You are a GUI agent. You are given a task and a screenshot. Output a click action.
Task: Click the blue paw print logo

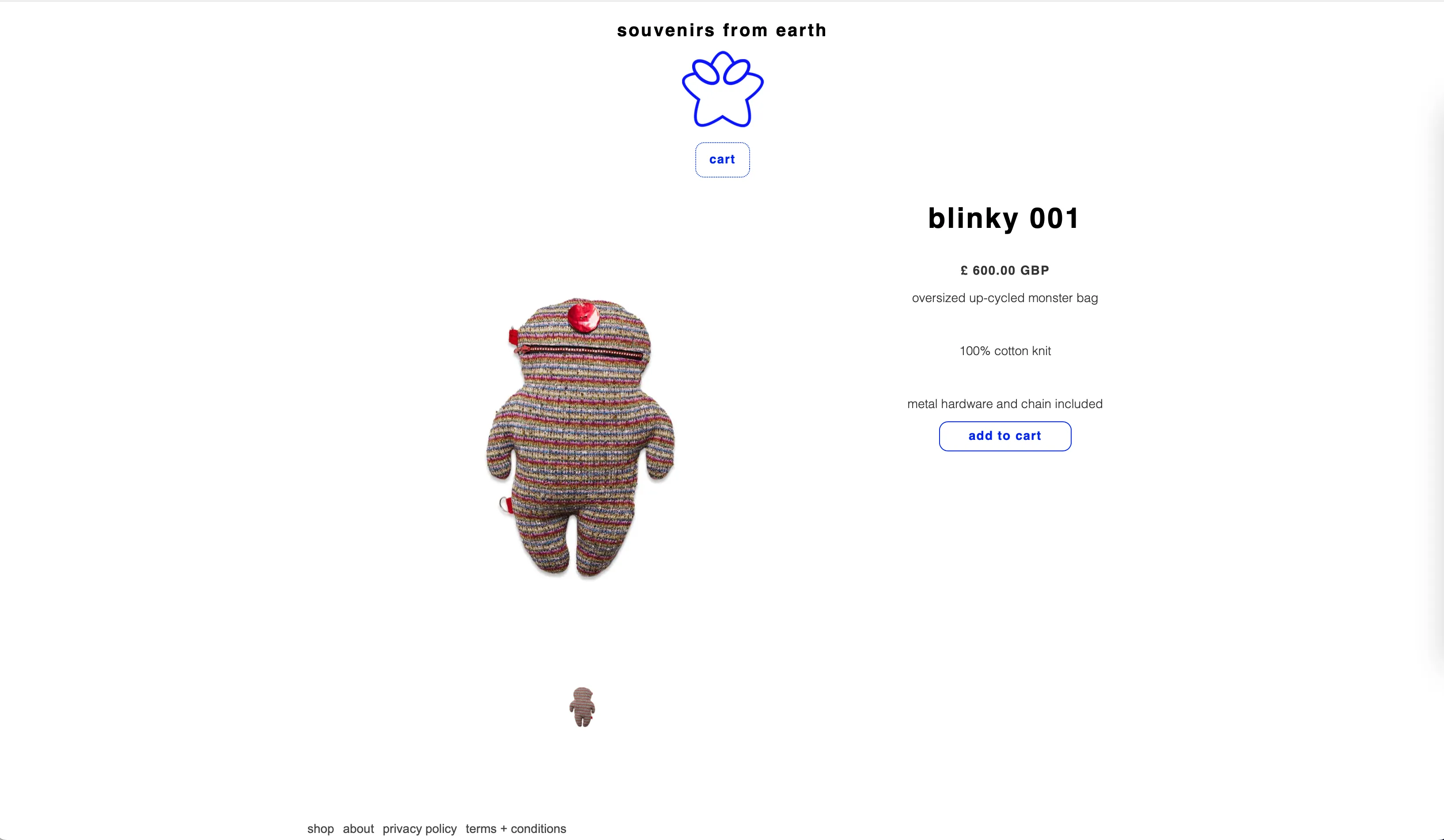723,89
